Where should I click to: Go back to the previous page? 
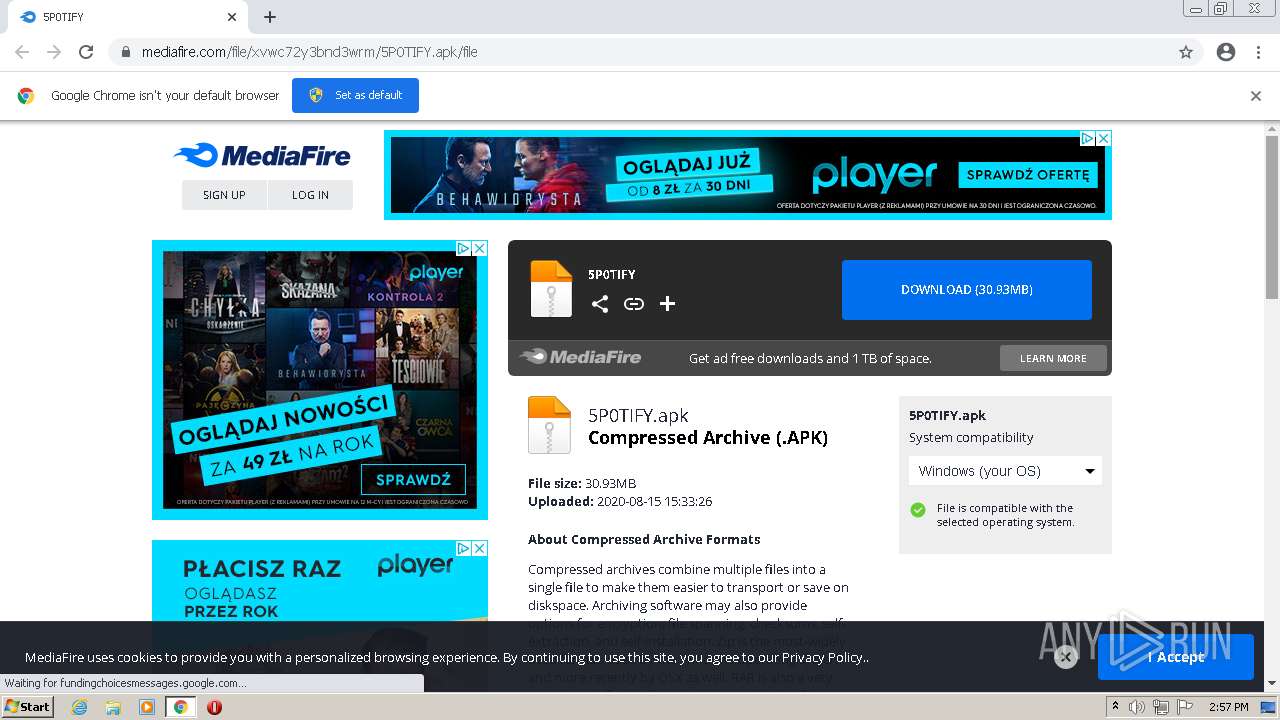(x=22, y=52)
